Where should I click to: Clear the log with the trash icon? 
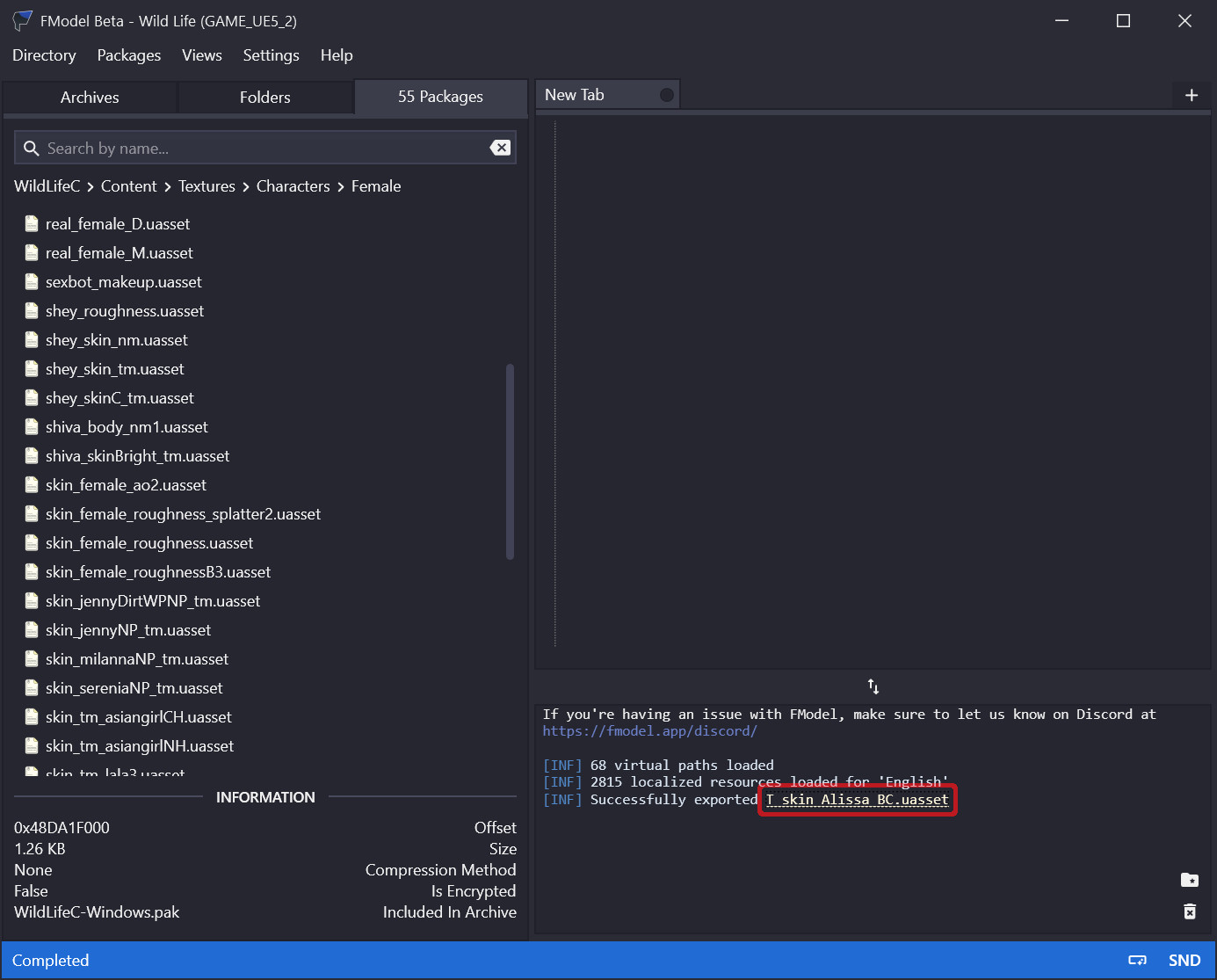click(1190, 911)
